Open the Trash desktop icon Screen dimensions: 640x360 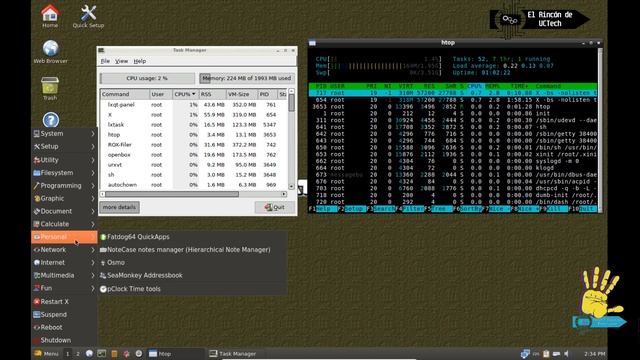[x=50, y=89]
